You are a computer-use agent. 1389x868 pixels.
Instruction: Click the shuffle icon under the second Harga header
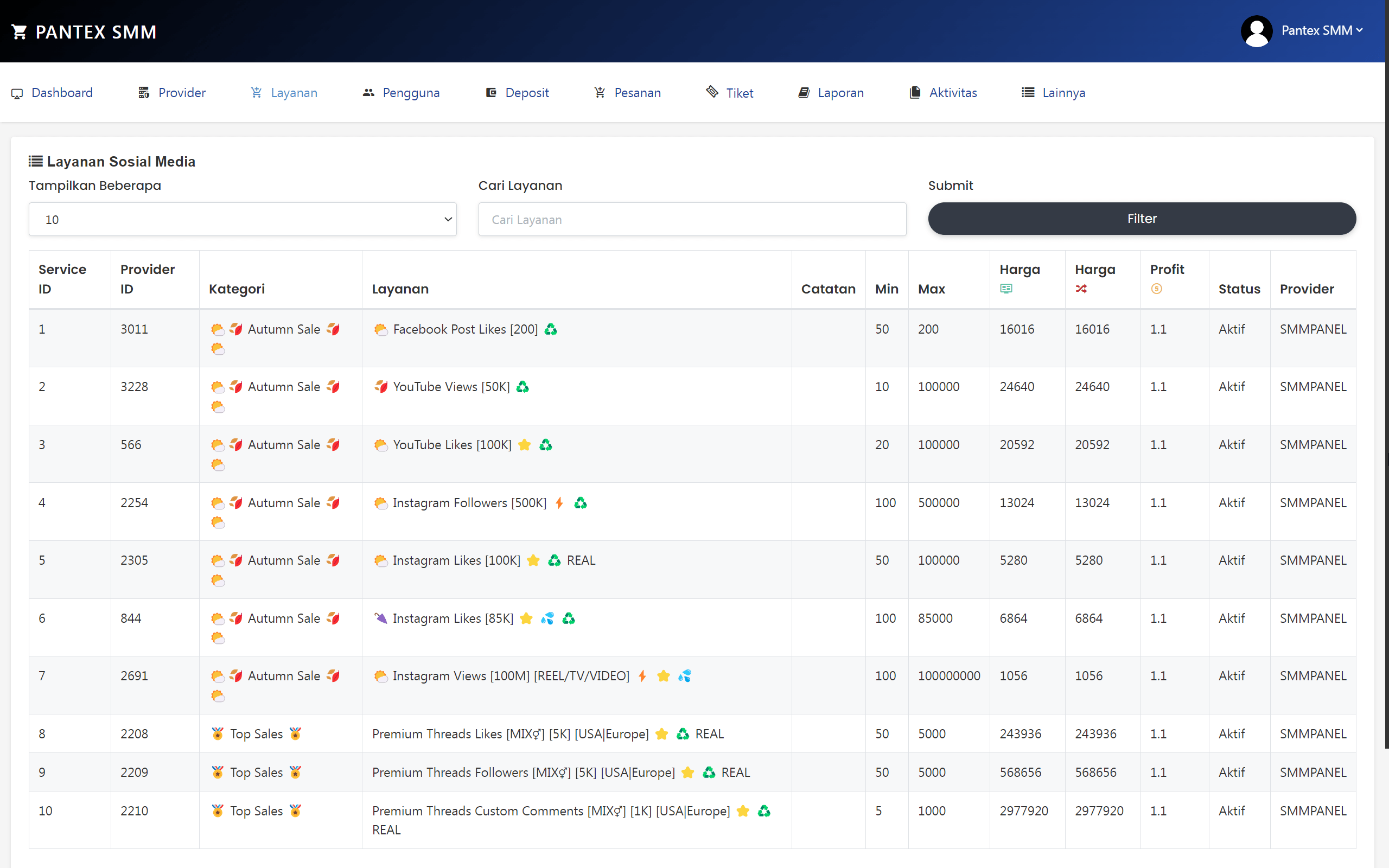click(1082, 289)
